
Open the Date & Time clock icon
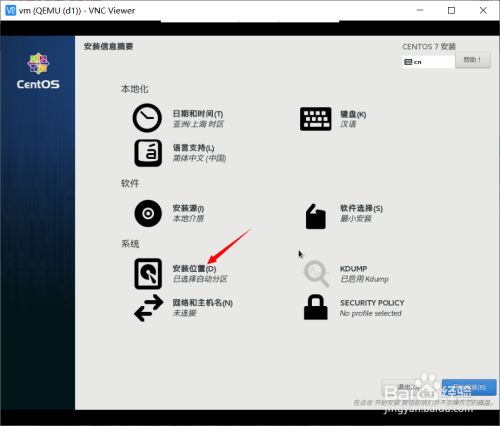point(147,118)
